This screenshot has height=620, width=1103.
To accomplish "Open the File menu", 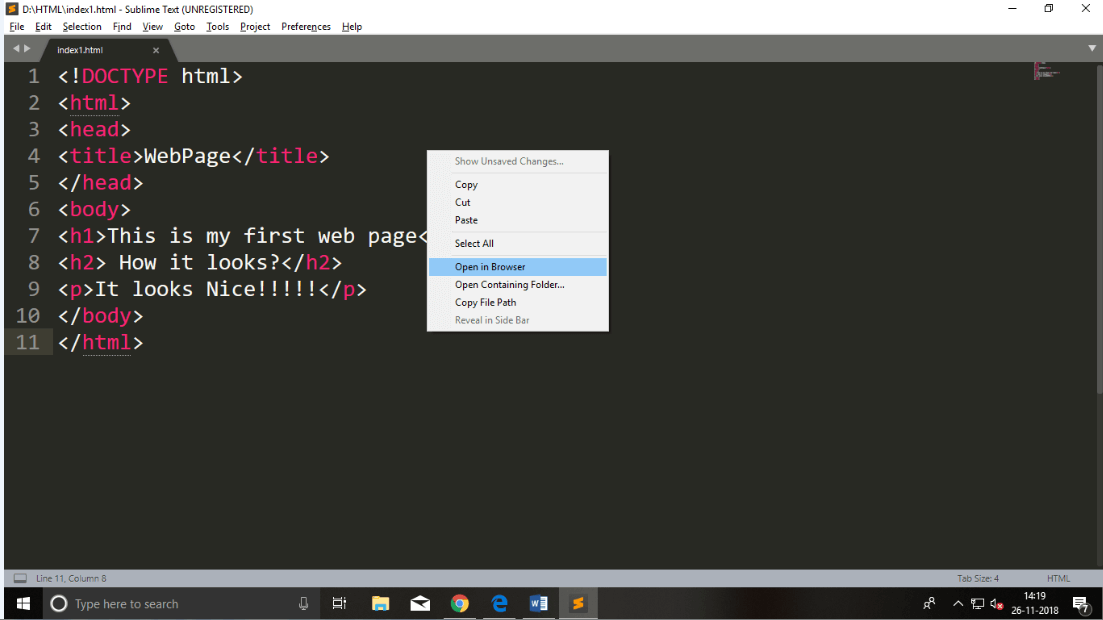I will pyautogui.click(x=17, y=27).
